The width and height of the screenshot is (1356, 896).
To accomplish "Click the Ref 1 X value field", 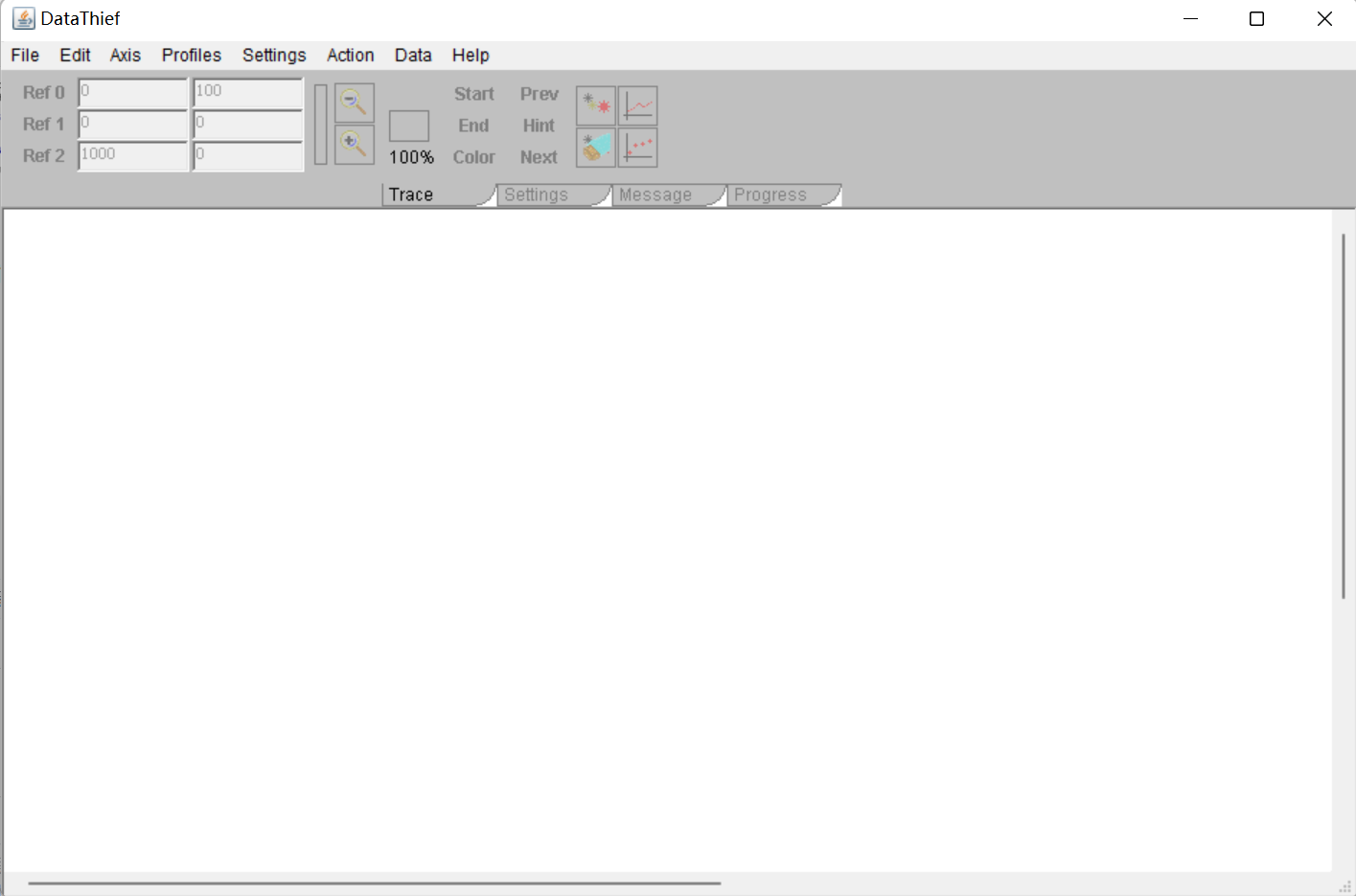I will click(x=133, y=124).
